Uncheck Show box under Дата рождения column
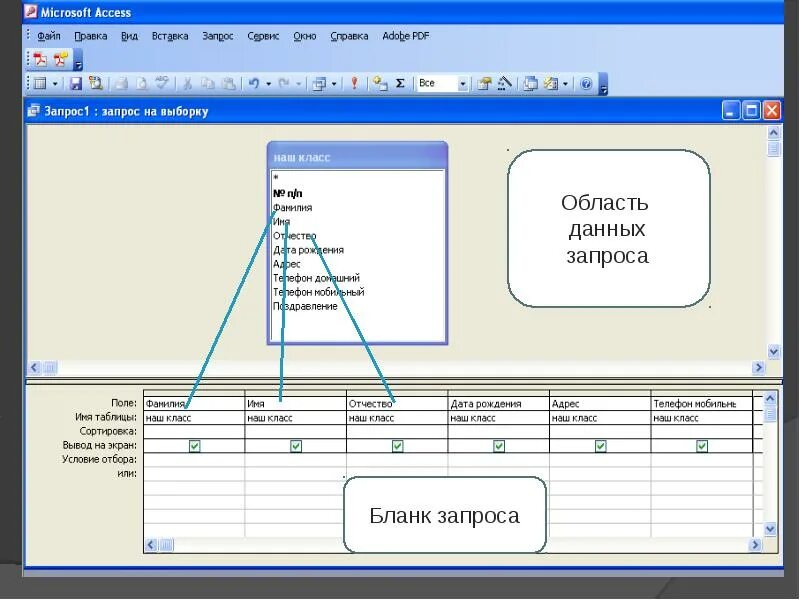 click(x=499, y=446)
